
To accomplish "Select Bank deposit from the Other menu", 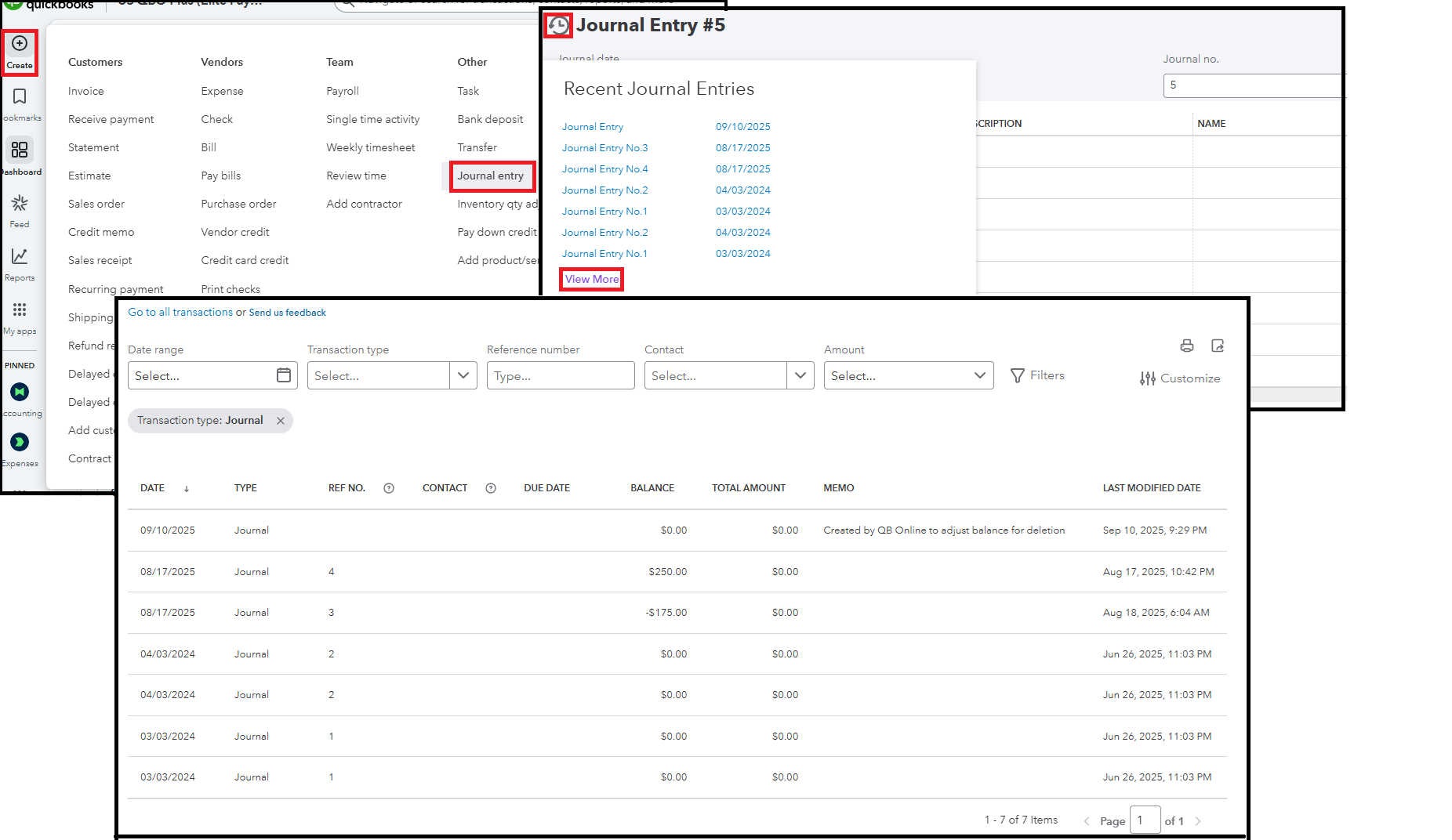I will (490, 119).
